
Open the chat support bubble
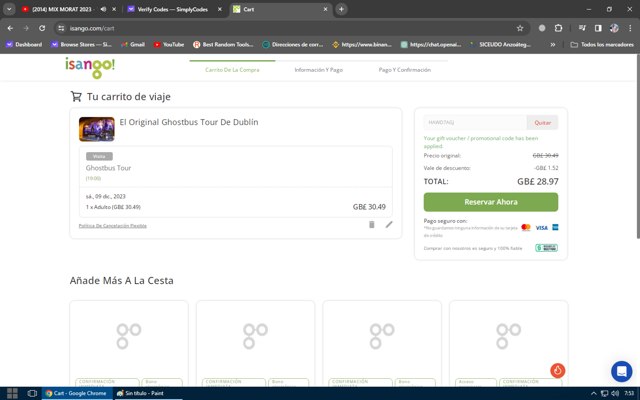pos(622,371)
